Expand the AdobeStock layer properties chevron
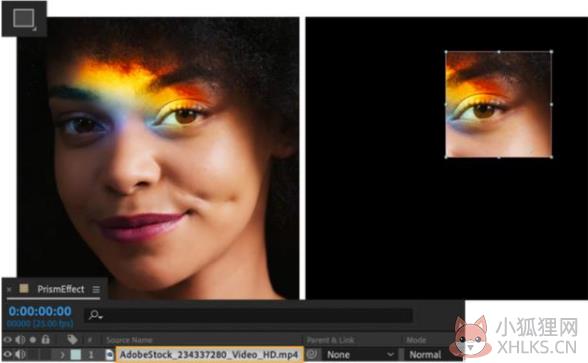588x363 pixels. (62, 354)
